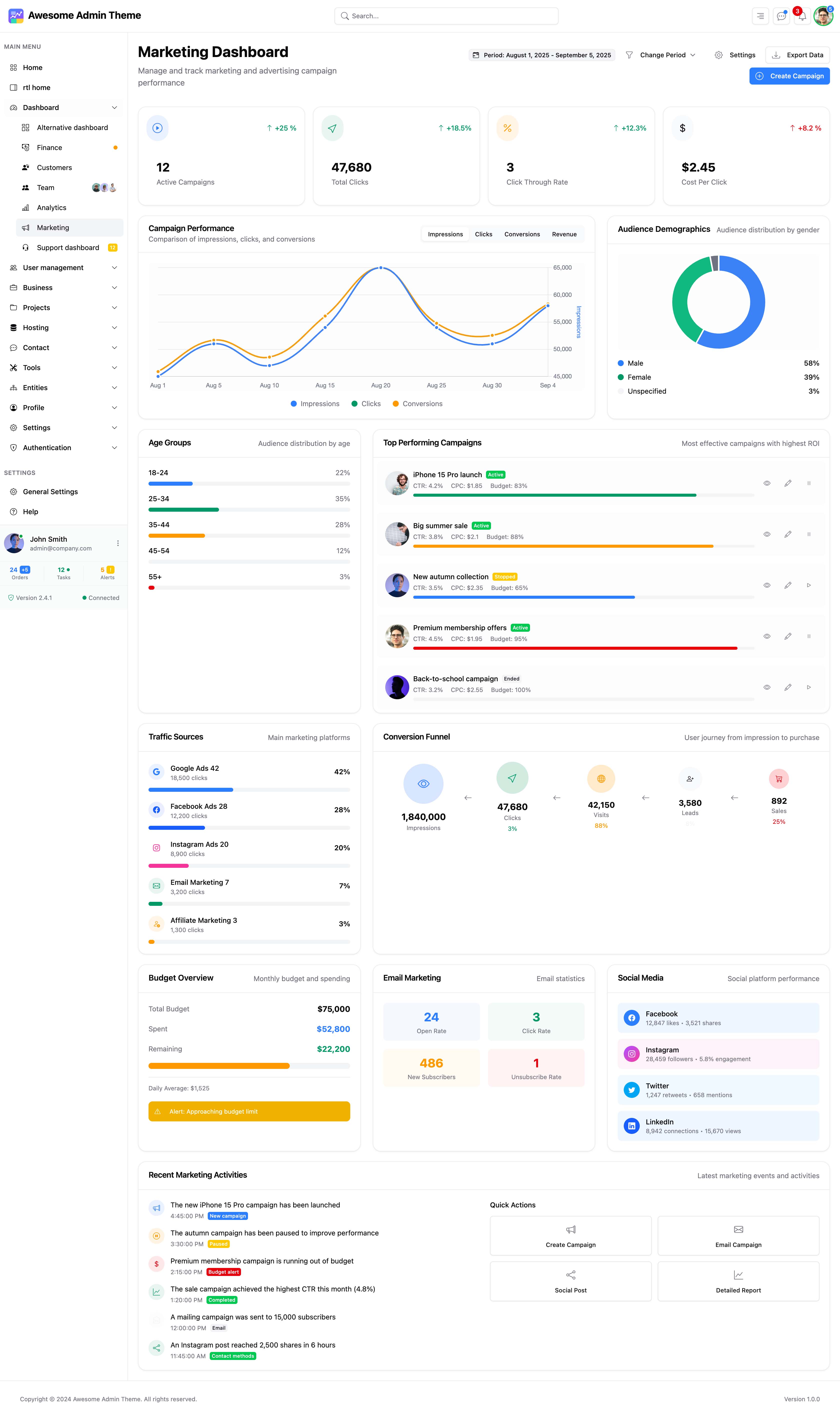Click Impressions eye icon in Conversion Funnel

coord(423,784)
